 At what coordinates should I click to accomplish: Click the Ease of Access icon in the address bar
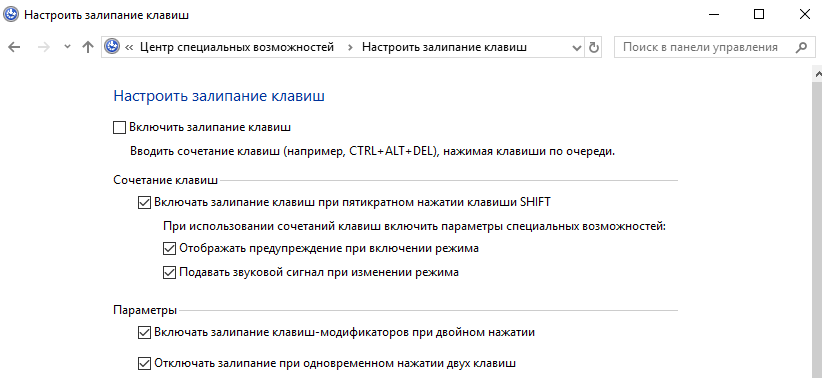[x=111, y=47]
